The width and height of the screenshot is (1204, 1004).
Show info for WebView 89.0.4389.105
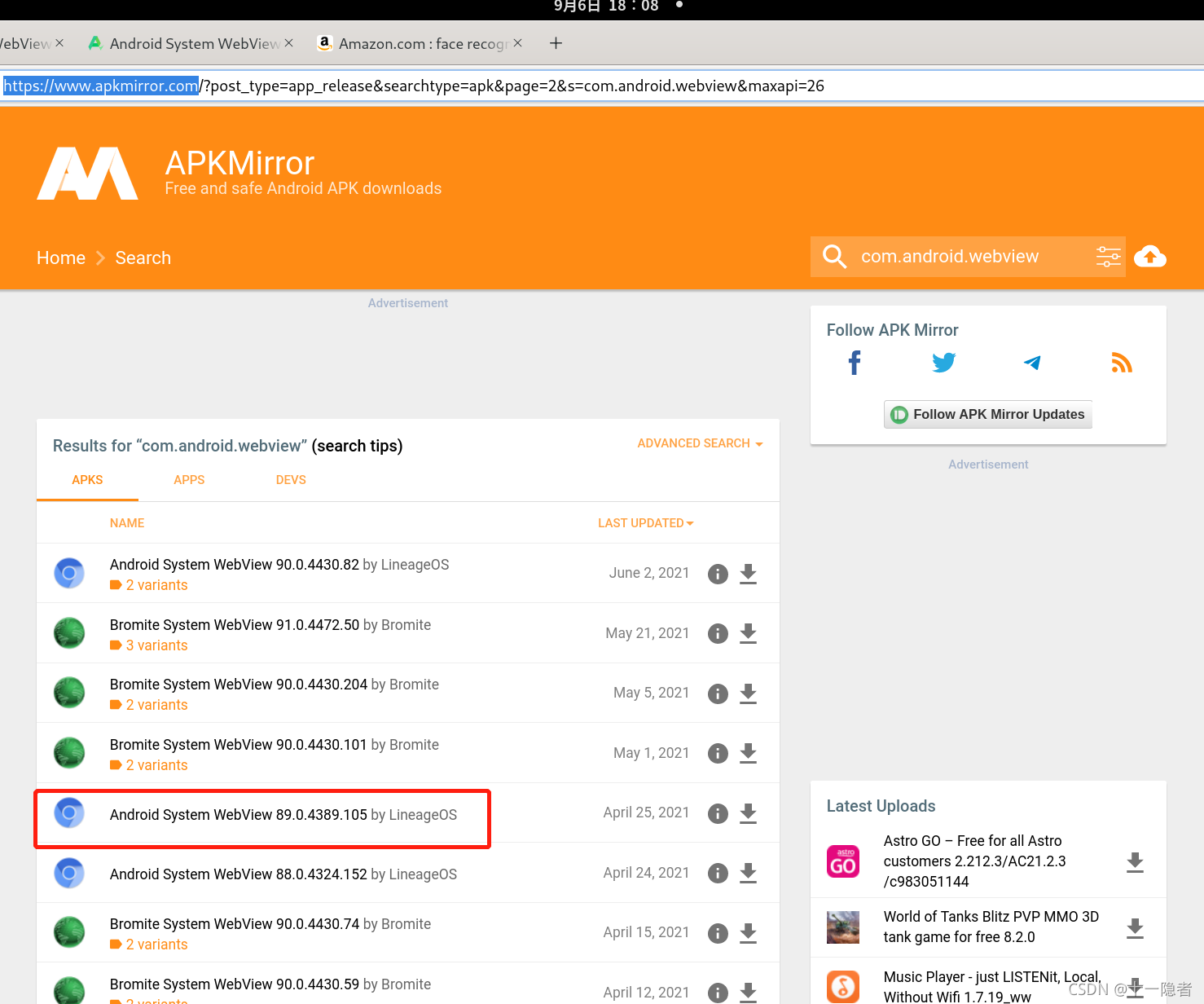tap(718, 813)
